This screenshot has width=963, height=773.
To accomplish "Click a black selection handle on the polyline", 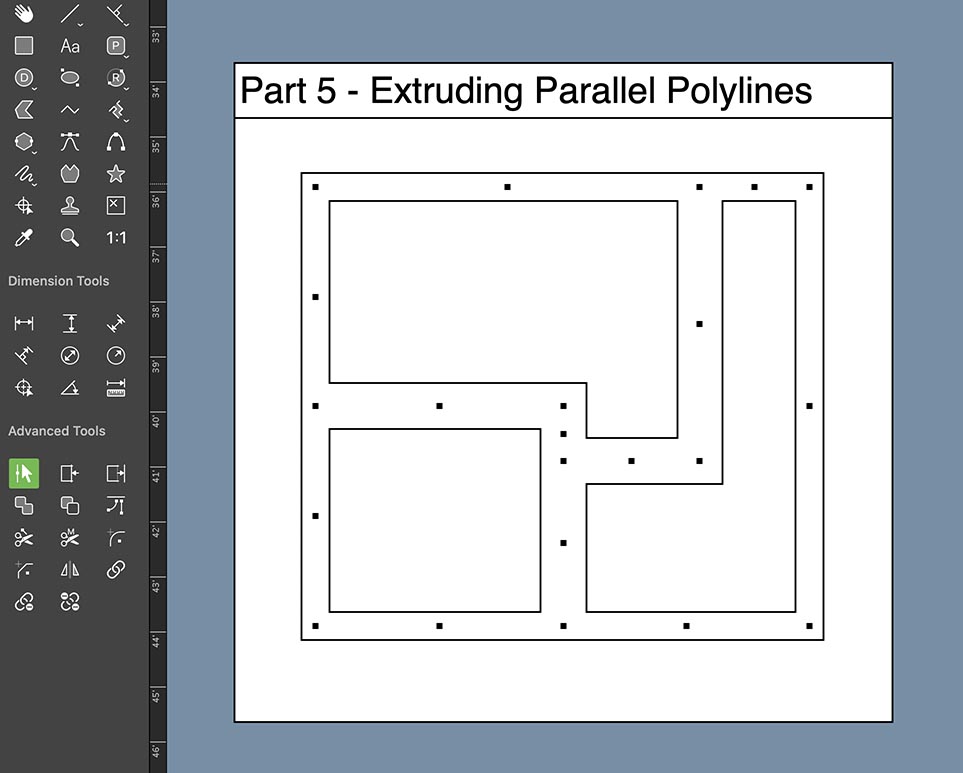I will point(314,186).
